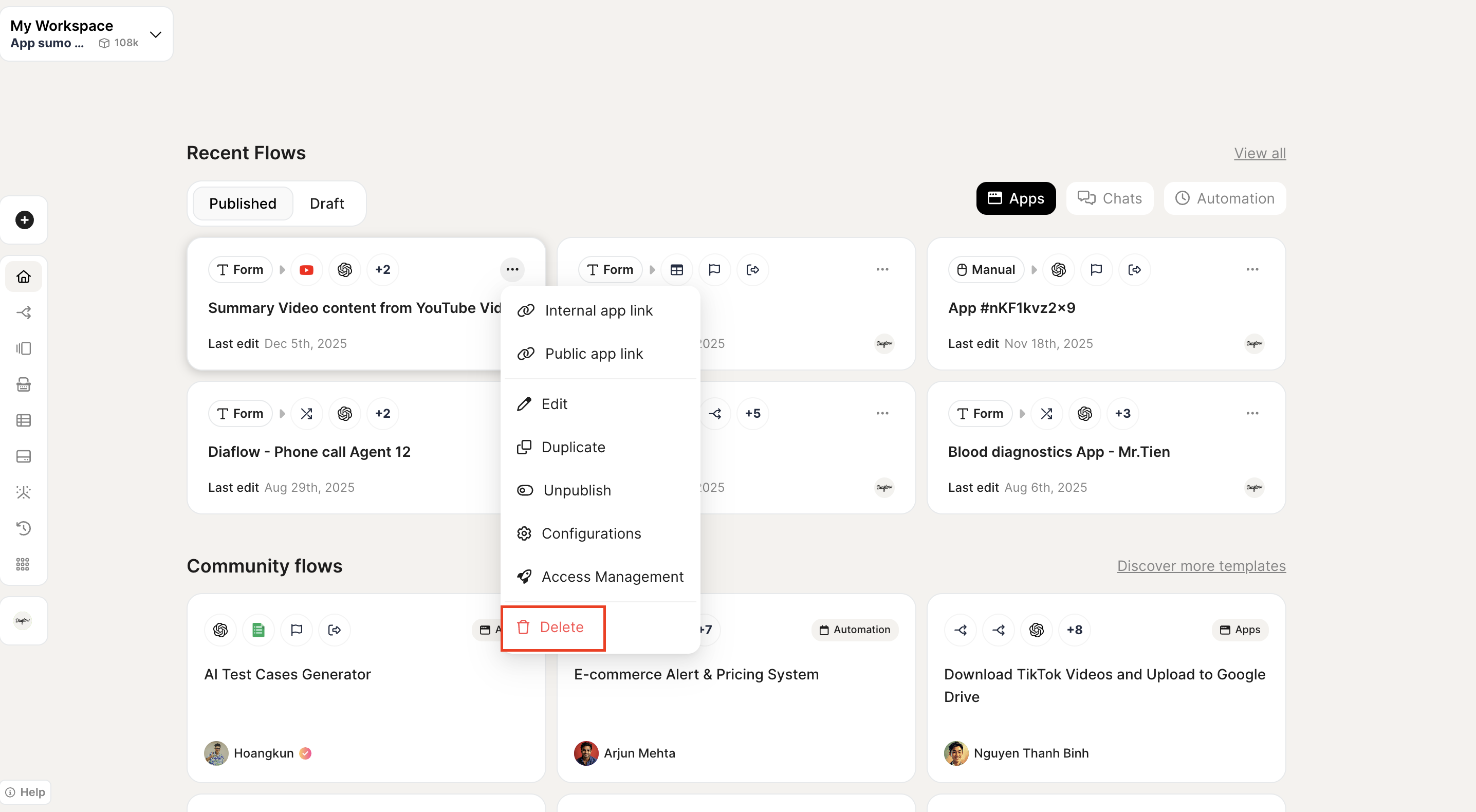Select Unpublish in the context menu
Viewport: 1476px width, 812px height.
point(577,490)
